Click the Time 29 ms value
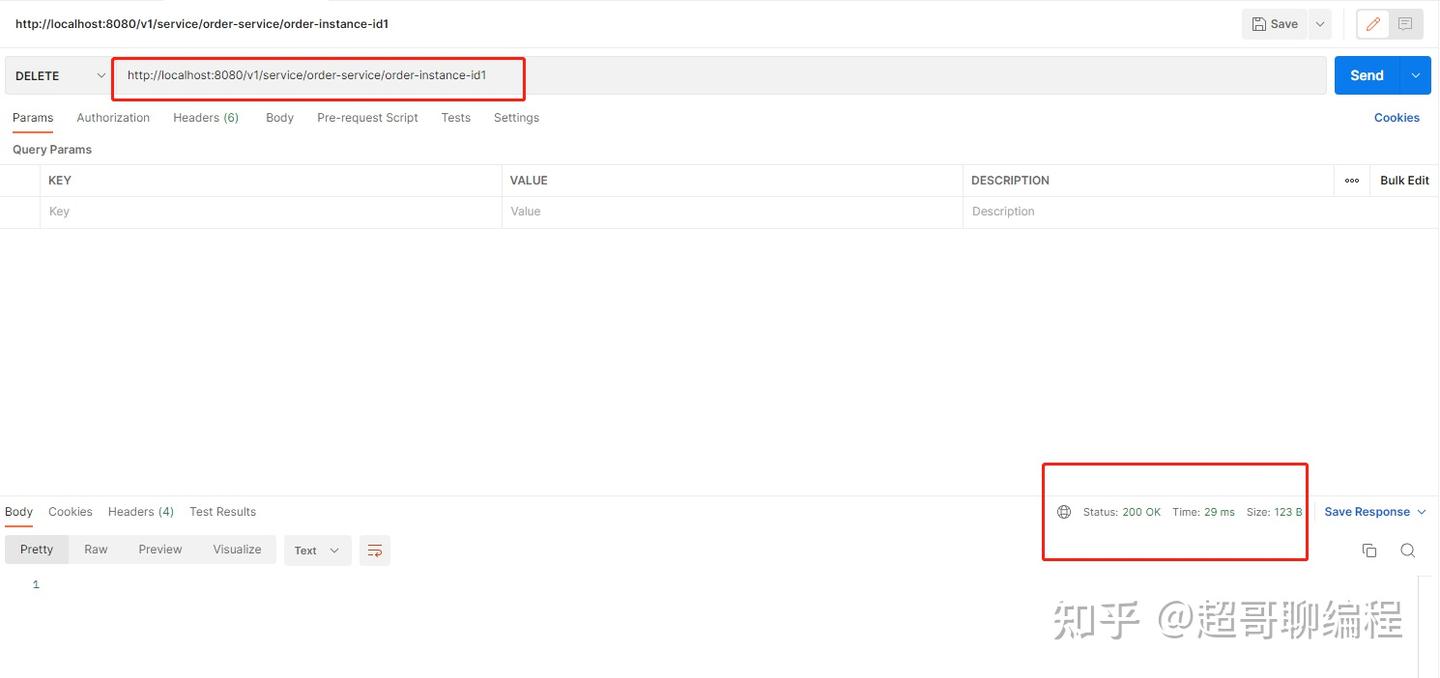This screenshot has width=1440, height=678. pyautogui.click(x=1219, y=512)
